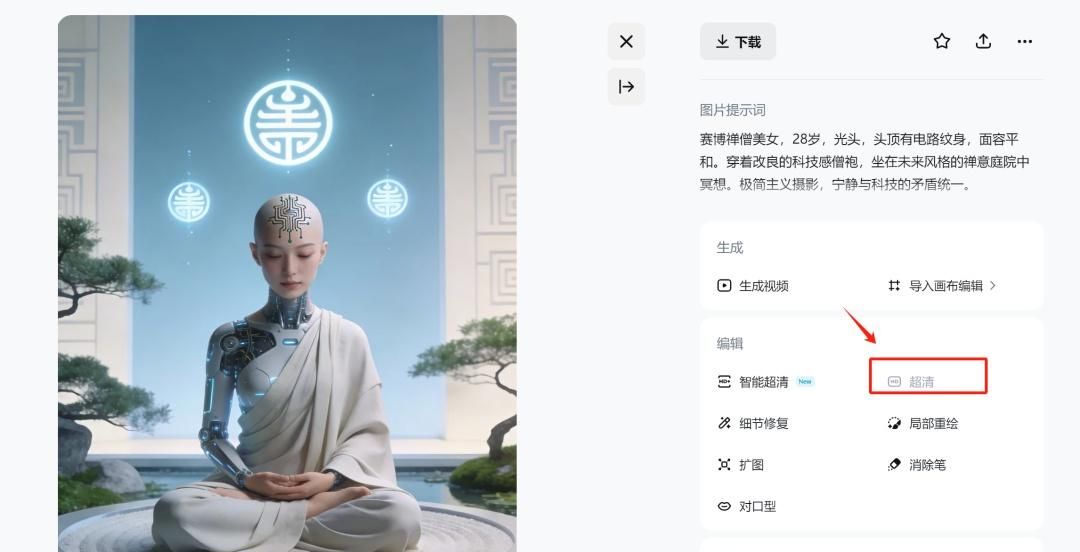
Task: Open the share upload icon
Action: point(983,41)
